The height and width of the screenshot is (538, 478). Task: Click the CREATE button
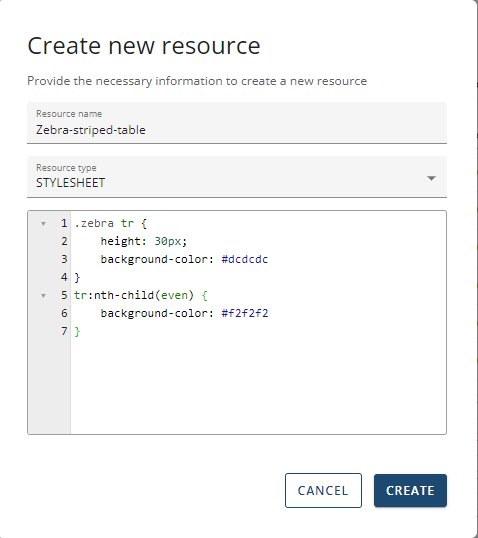pyautogui.click(x=410, y=491)
